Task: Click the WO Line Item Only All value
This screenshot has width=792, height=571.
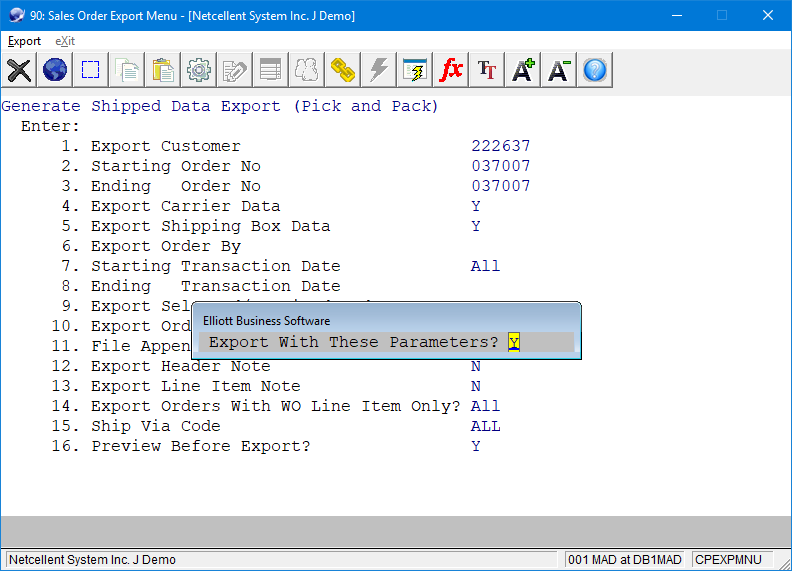Action: point(485,406)
